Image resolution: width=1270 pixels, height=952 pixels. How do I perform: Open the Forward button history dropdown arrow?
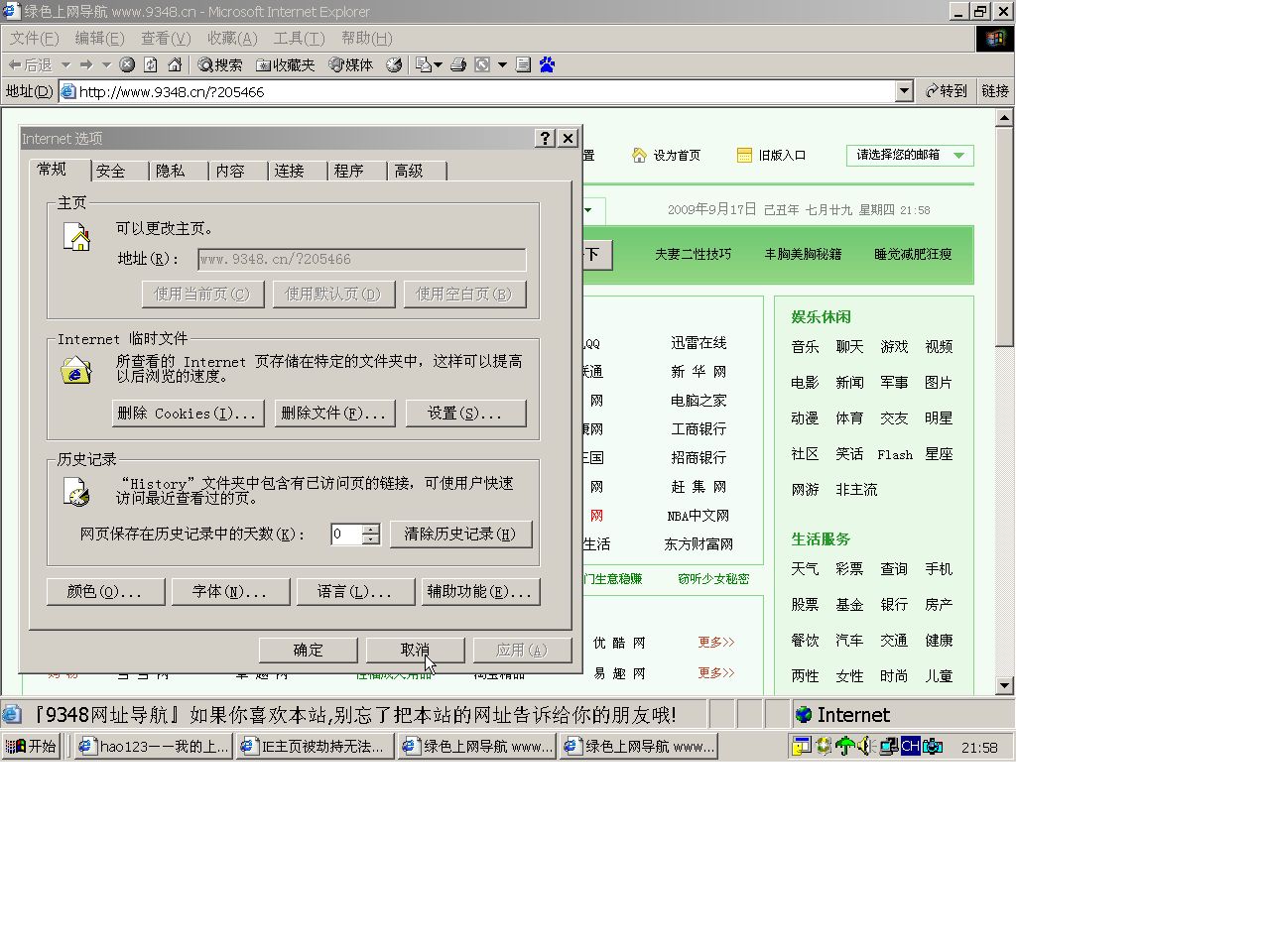tap(106, 64)
